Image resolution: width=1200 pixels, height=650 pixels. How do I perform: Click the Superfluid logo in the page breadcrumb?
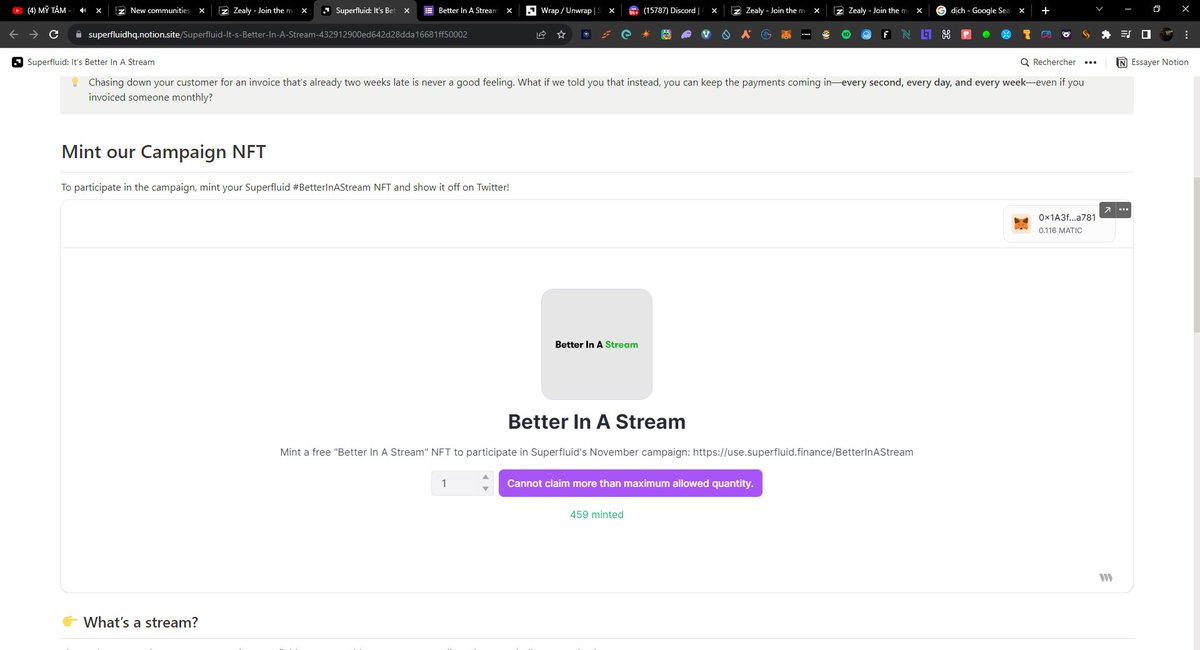tap(18, 62)
